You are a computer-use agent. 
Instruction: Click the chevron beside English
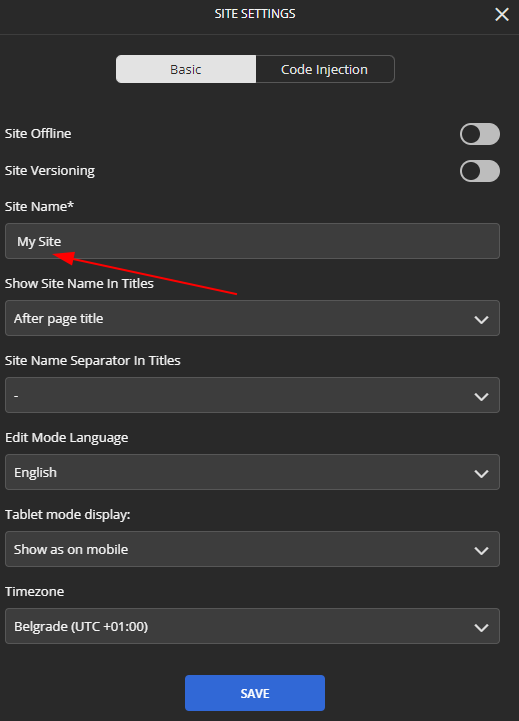[481, 473]
